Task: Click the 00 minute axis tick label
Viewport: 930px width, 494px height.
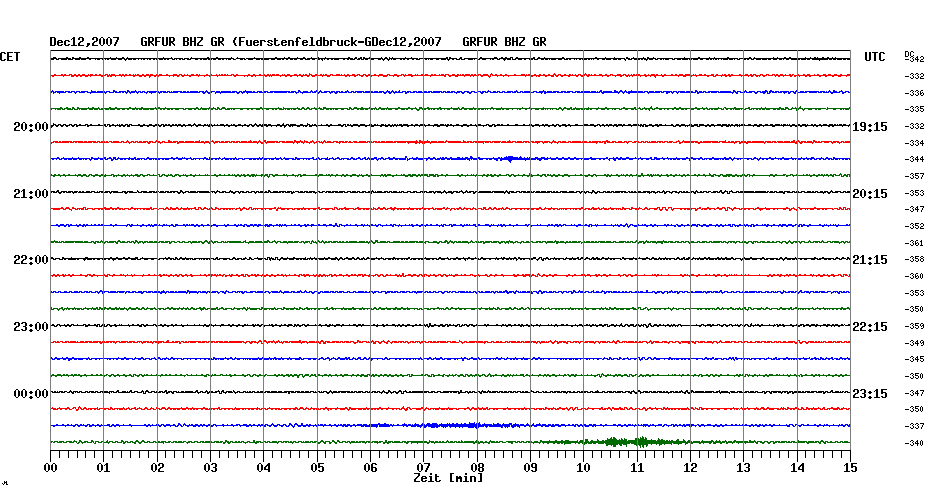Action: coord(50,468)
